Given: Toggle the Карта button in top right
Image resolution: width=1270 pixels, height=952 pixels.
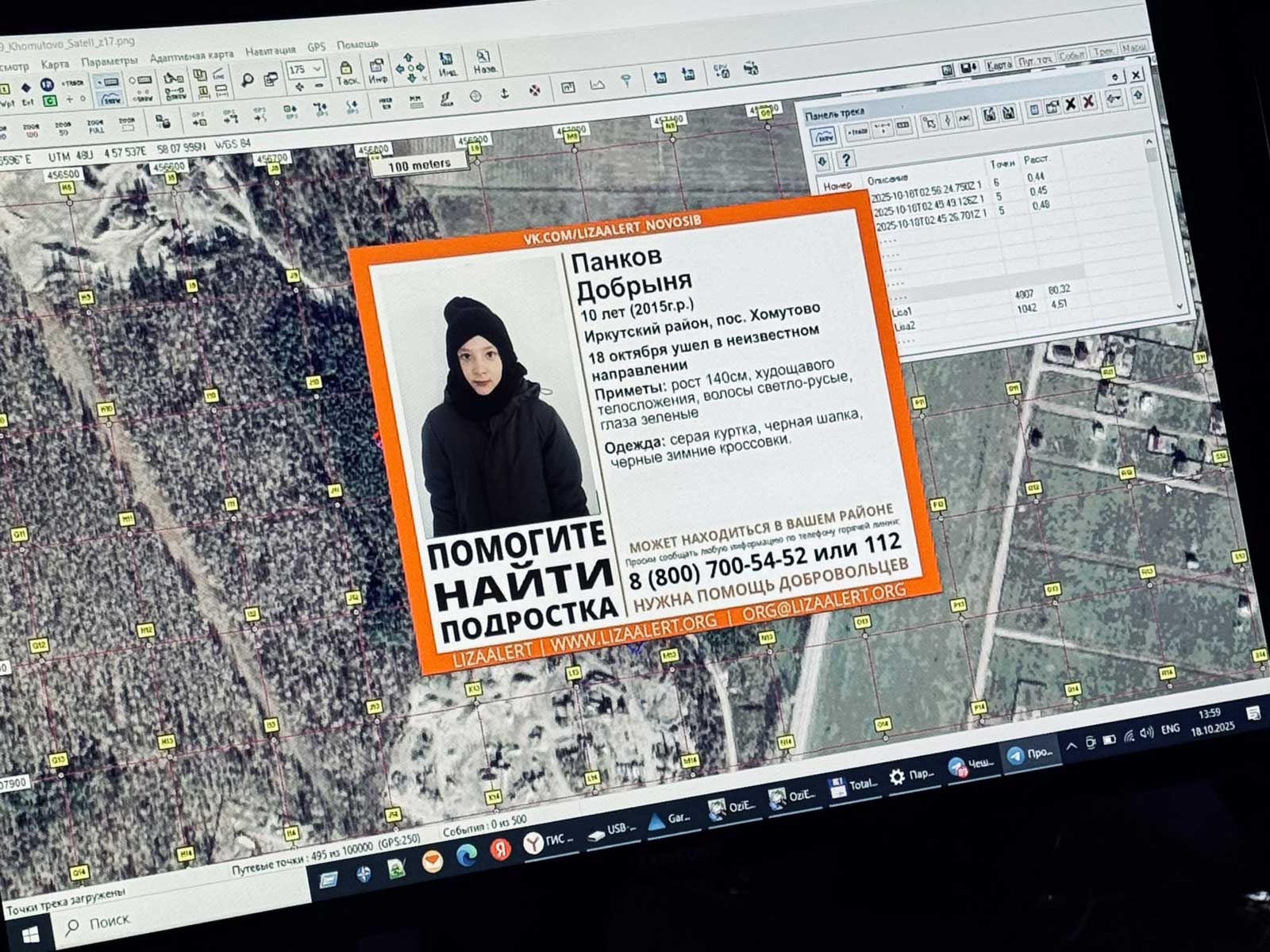Looking at the screenshot, I should (x=999, y=65).
